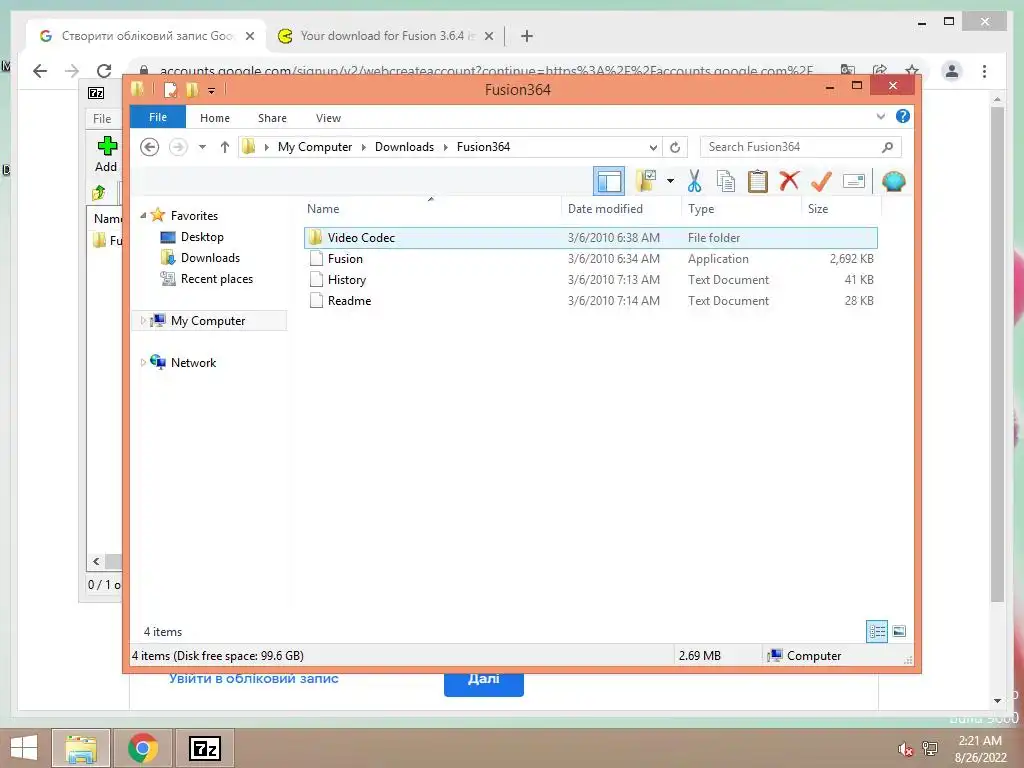
Task: Open the View ribbon tab
Action: 328,118
